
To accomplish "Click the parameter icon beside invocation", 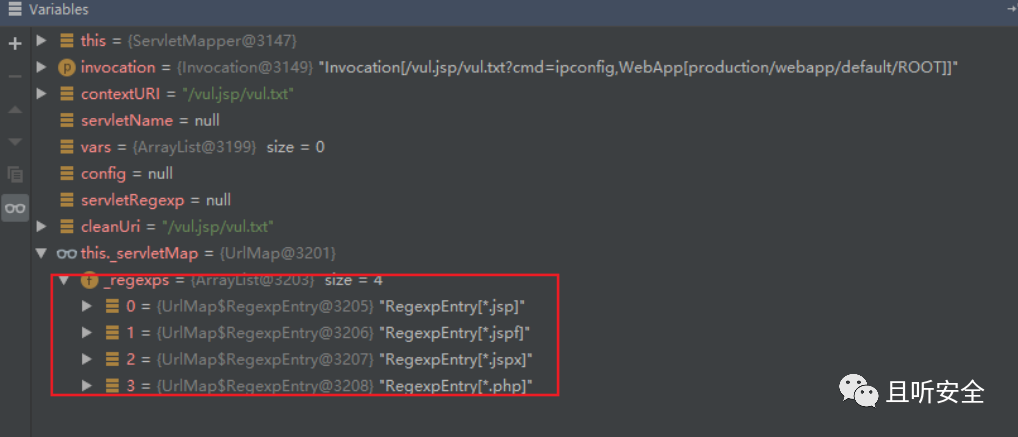I will [66, 68].
